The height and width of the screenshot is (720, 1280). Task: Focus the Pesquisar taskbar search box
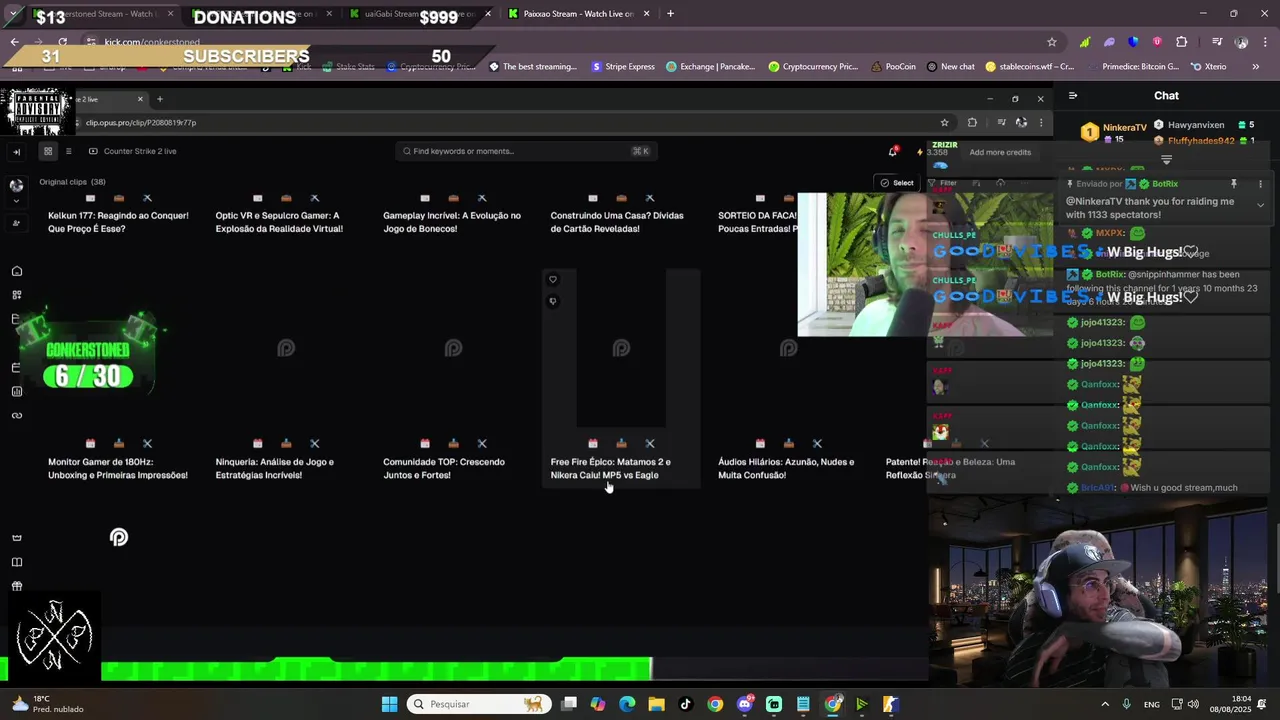tap(479, 704)
